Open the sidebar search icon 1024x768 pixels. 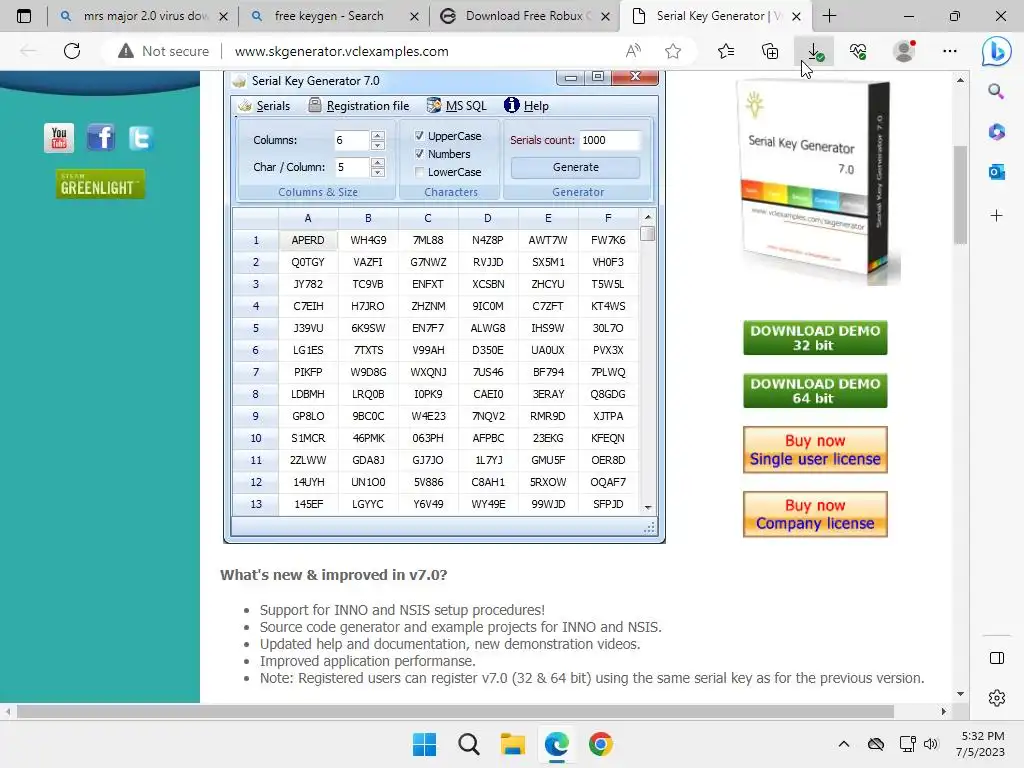tap(996, 91)
